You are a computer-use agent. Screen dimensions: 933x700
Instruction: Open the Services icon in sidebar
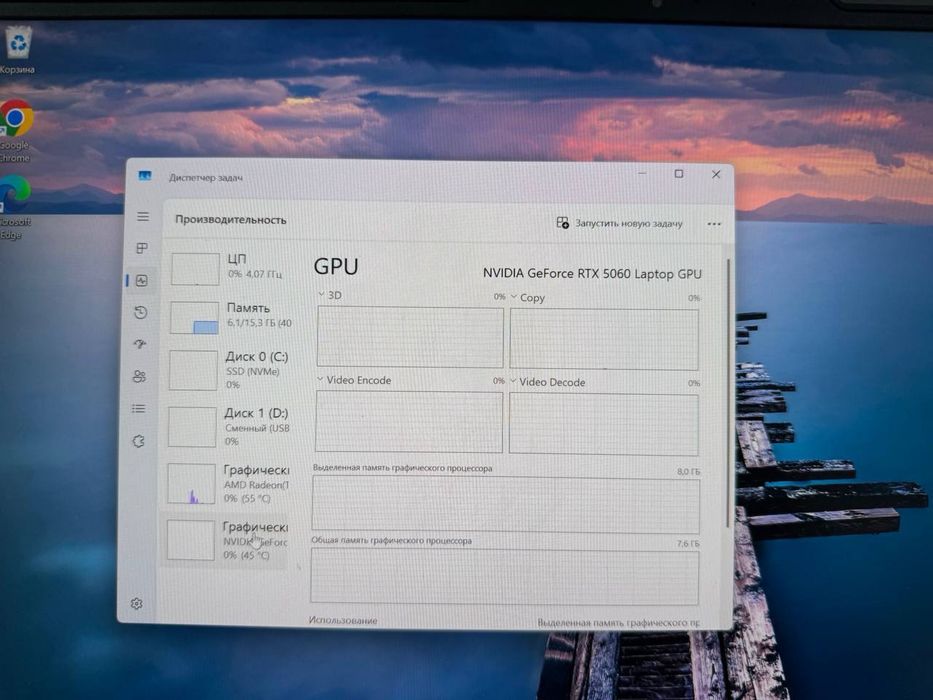tap(139, 441)
